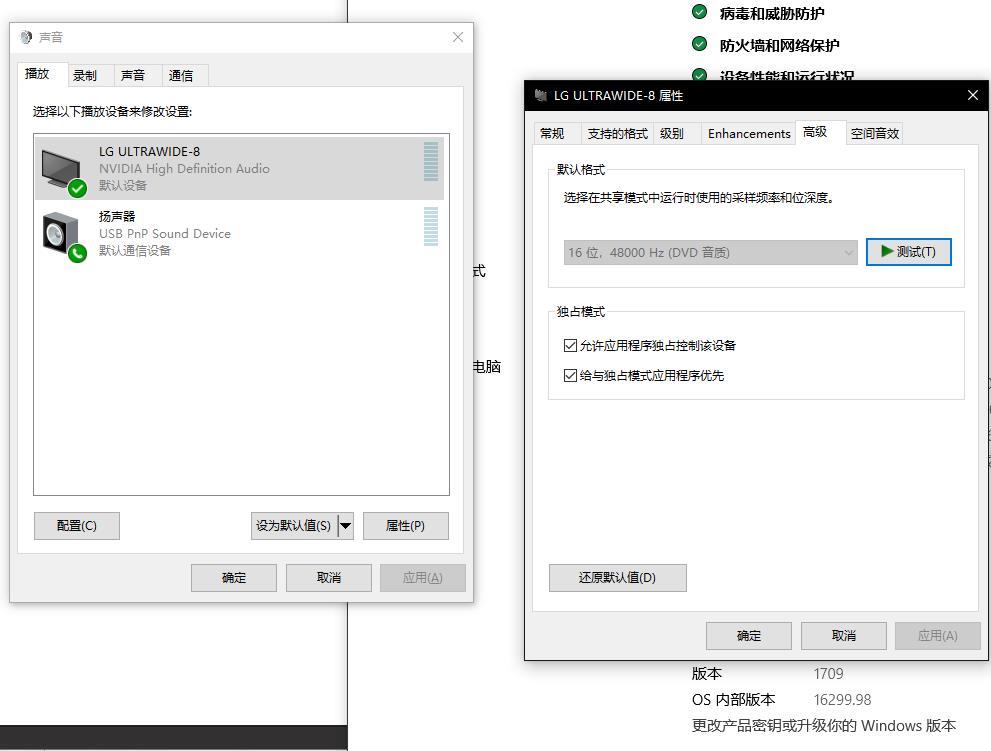Image resolution: width=991 pixels, height=751 pixels.
Task: Click the 测试(T) button
Action: [x=908, y=252]
